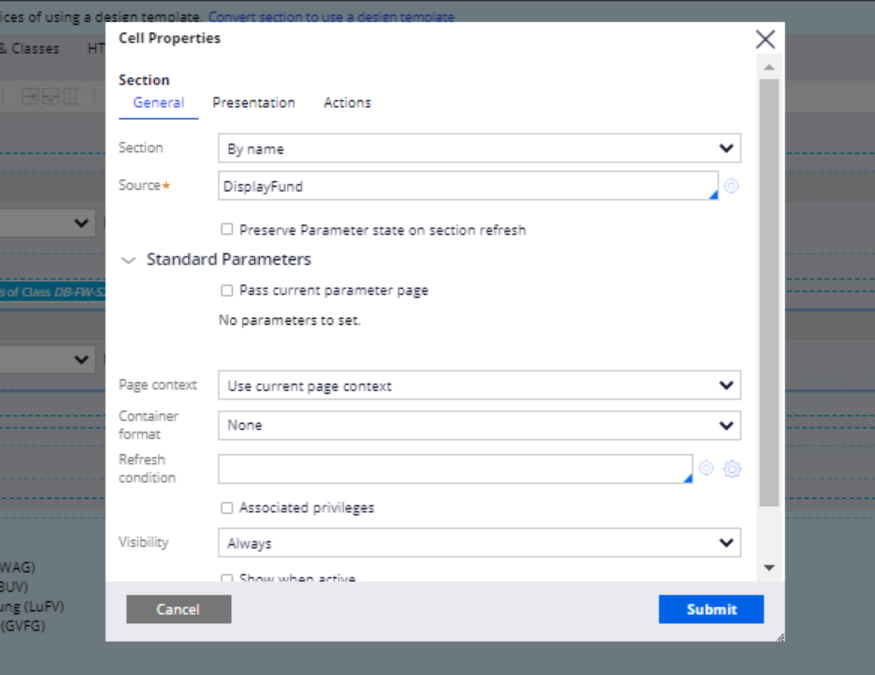The image size is (875, 675).
Task: Click the column layout icon in the toolbar
Action: pyautogui.click(x=68, y=95)
